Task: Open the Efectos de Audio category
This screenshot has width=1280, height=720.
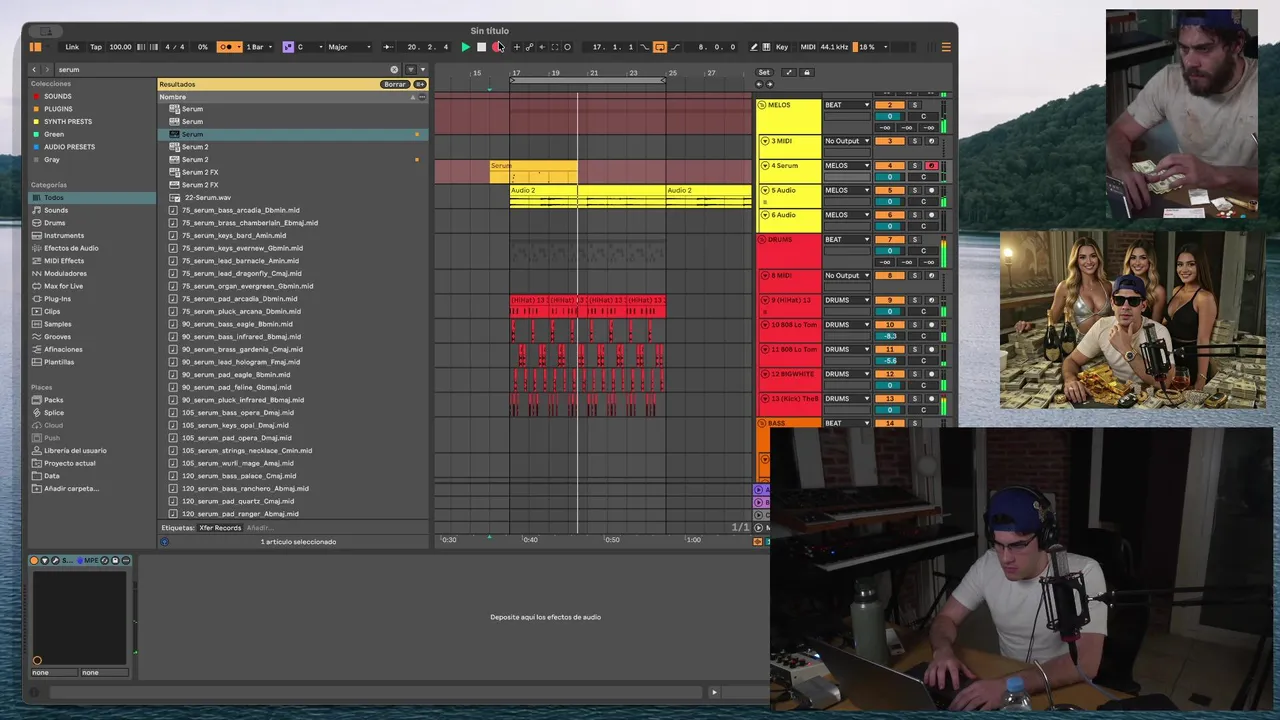Action: tap(70, 248)
